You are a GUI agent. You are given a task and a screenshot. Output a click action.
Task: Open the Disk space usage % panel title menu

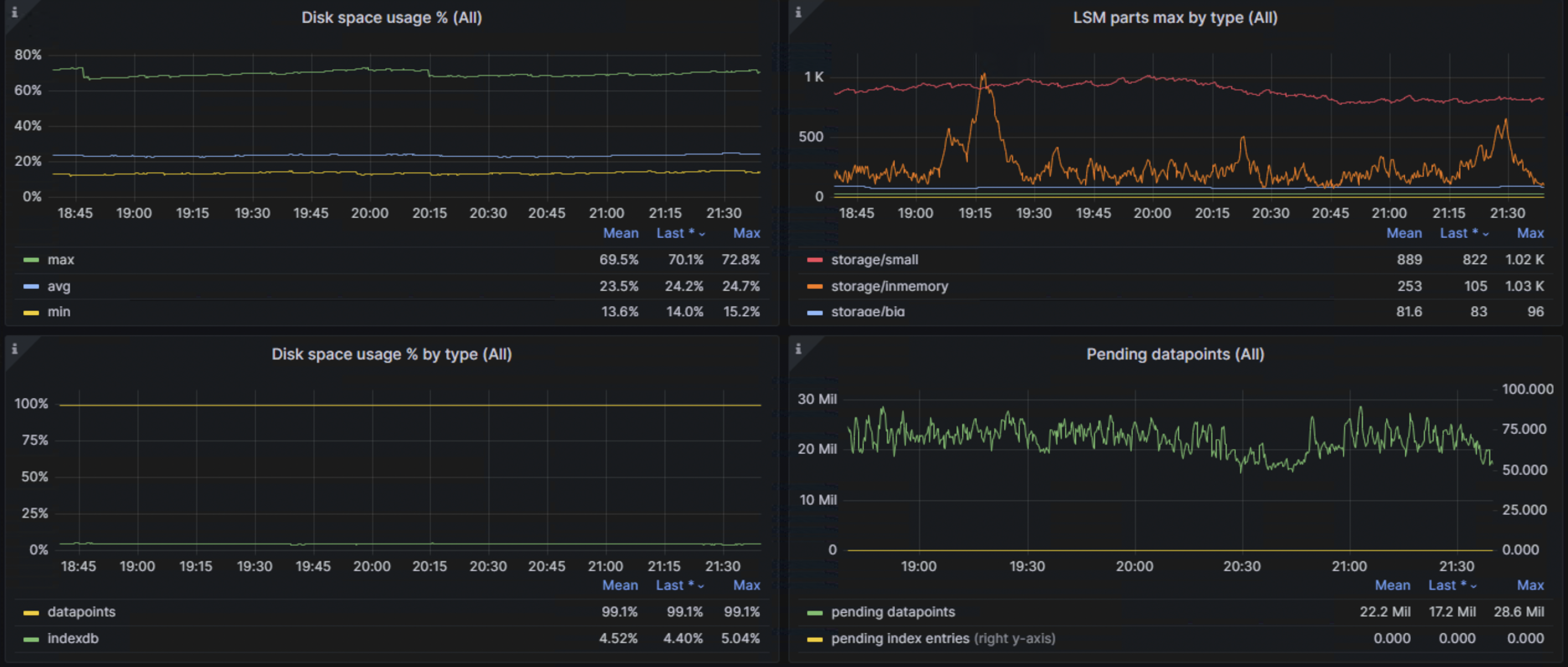tap(392, 18)
